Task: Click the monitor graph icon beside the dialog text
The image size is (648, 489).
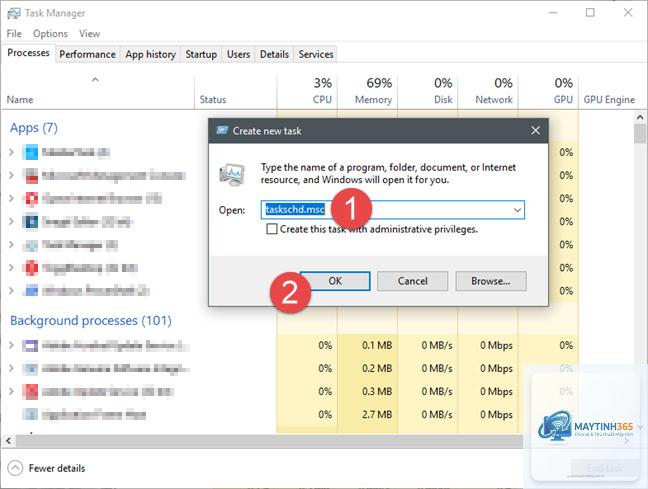Action: pos(232,174)
